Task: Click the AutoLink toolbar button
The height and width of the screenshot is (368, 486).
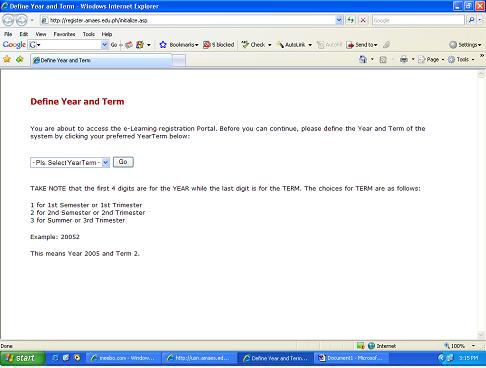Action: pos(295,45)
